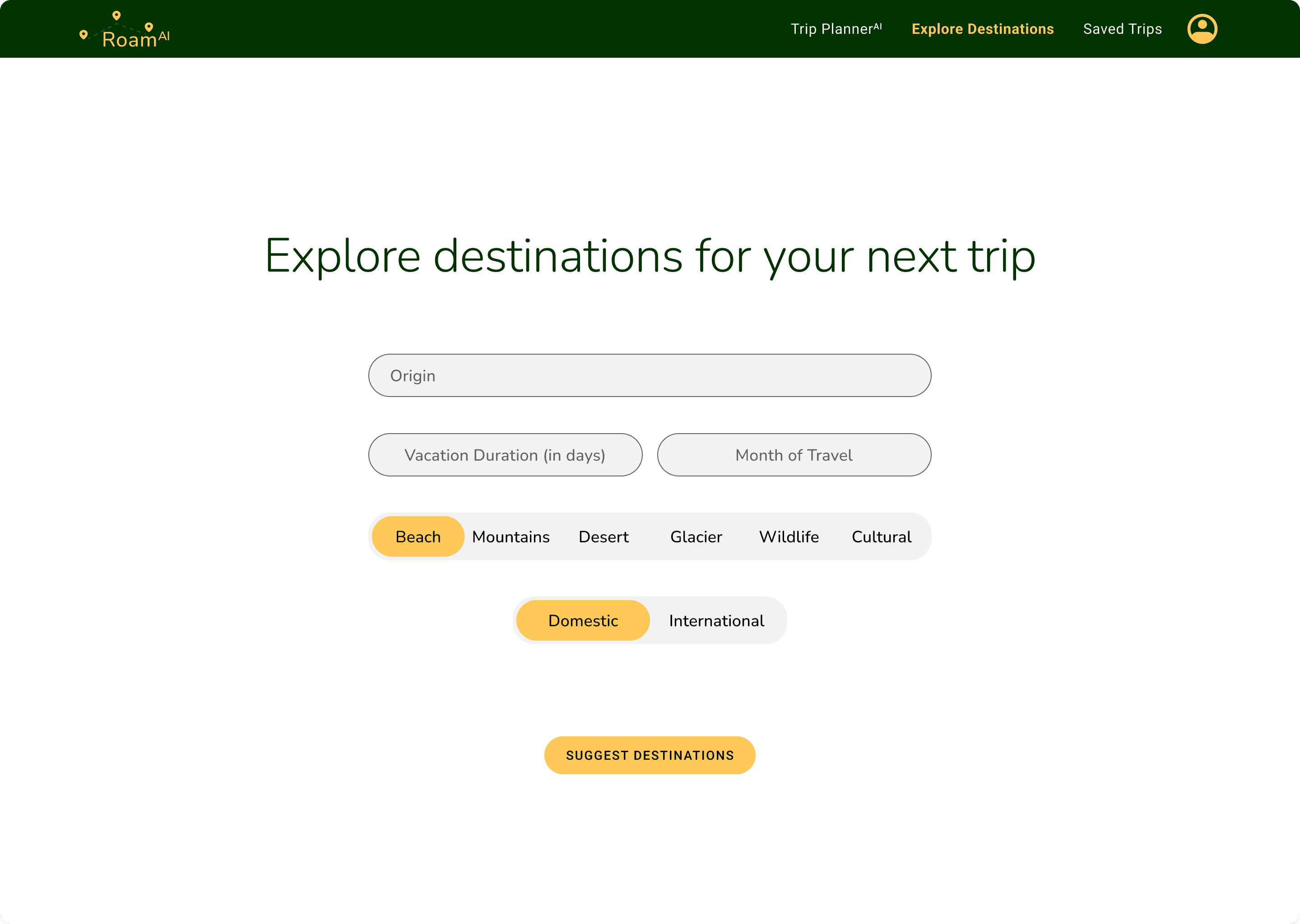
Task: Open Trip Planner AI page
Action: [x=836, y=29]
